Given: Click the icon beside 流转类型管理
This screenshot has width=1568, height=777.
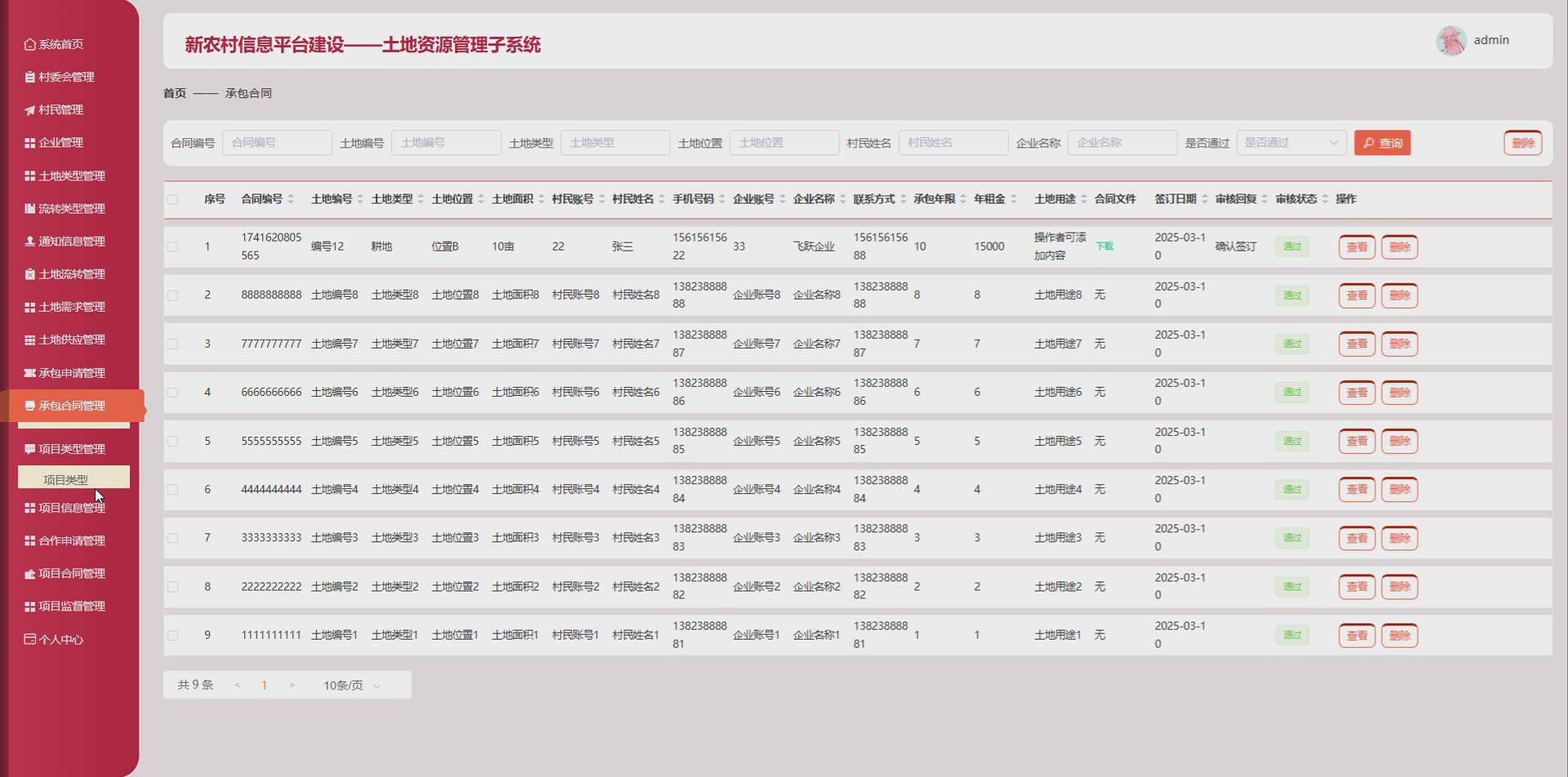Looking at the screenshot, I should [30, 208].
